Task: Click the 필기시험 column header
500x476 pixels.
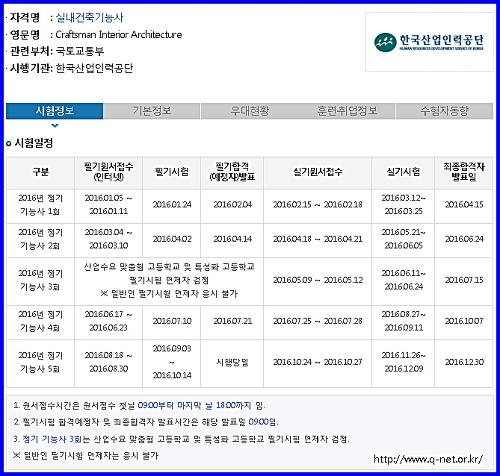Action: tap(172, 172)
